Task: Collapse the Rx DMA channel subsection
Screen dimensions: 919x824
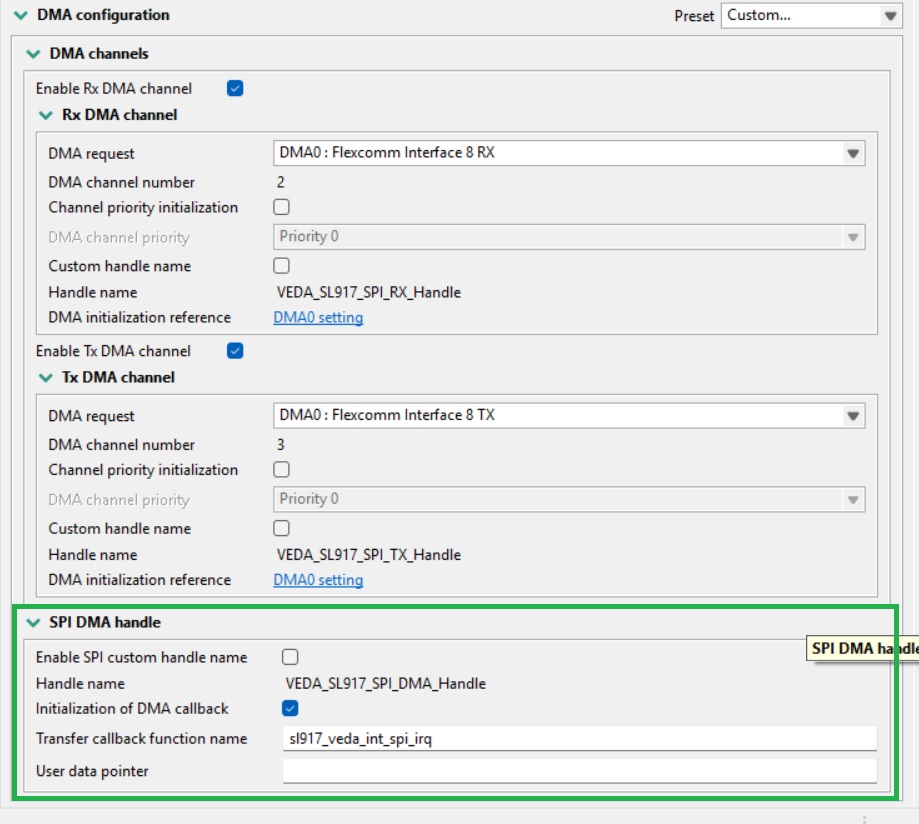Action: tap(46, 114)
